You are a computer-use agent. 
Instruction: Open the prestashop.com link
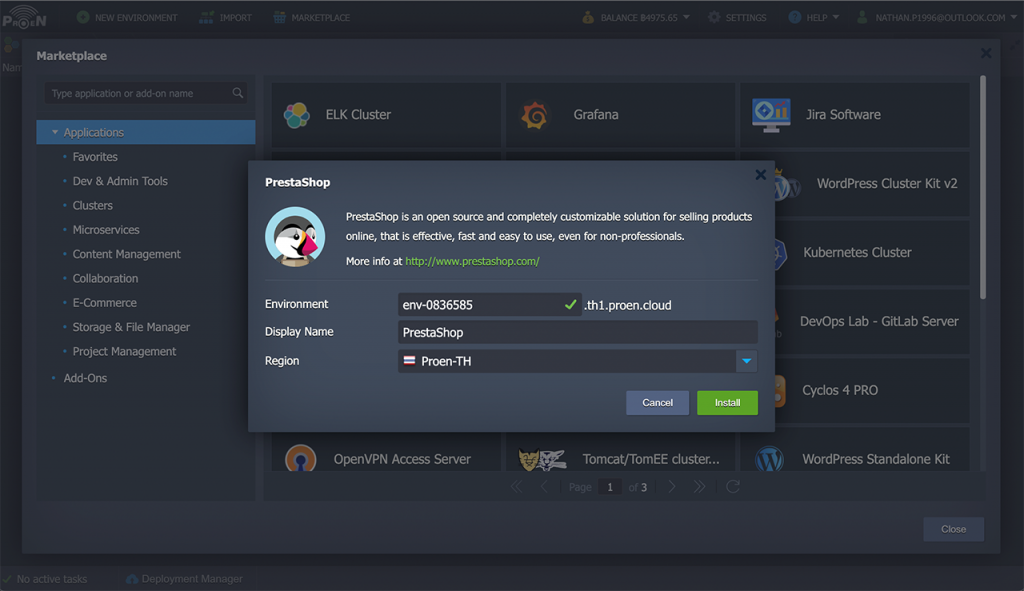pos(472,261)
